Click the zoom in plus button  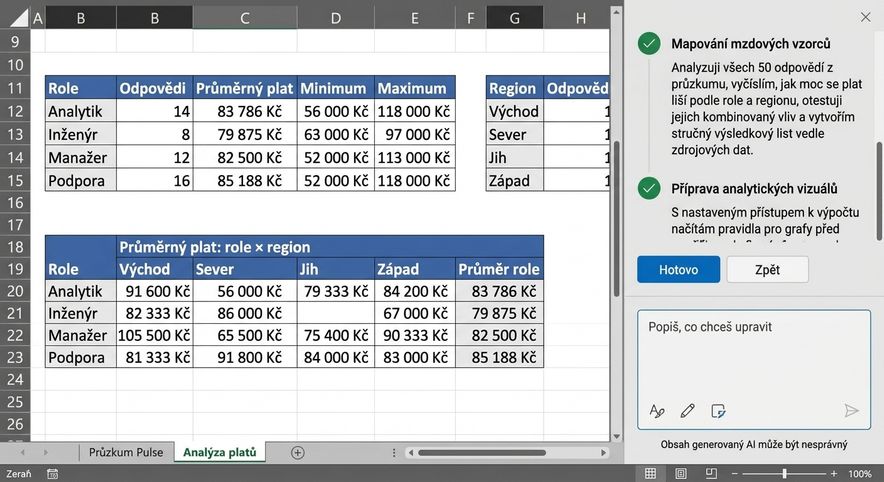click(x=834, y=474)
